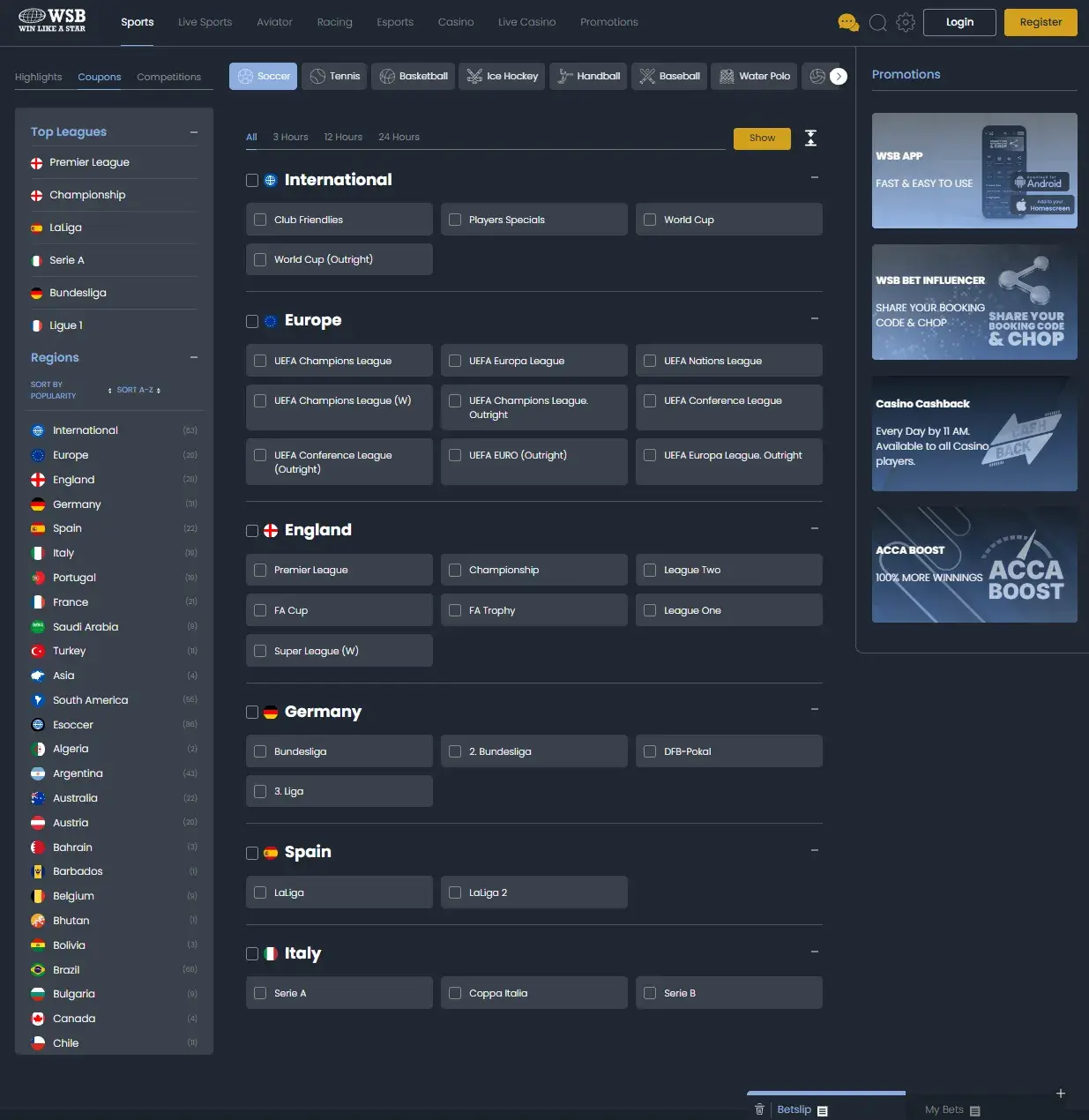This screenshot has height=1120, width=1089.
Task: Click the collapse-all icon beside Show
Action: pyautogui.click(x=811, y=138)
